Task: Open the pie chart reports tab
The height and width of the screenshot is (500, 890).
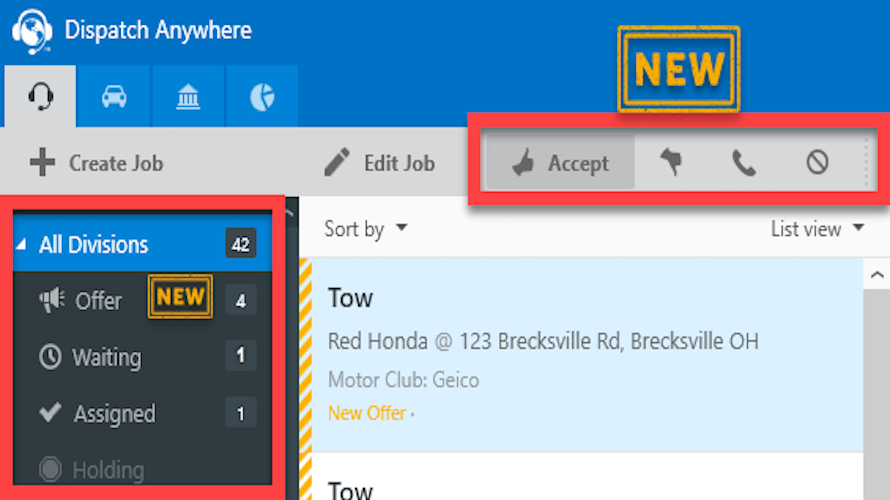Action: (262, 97)
